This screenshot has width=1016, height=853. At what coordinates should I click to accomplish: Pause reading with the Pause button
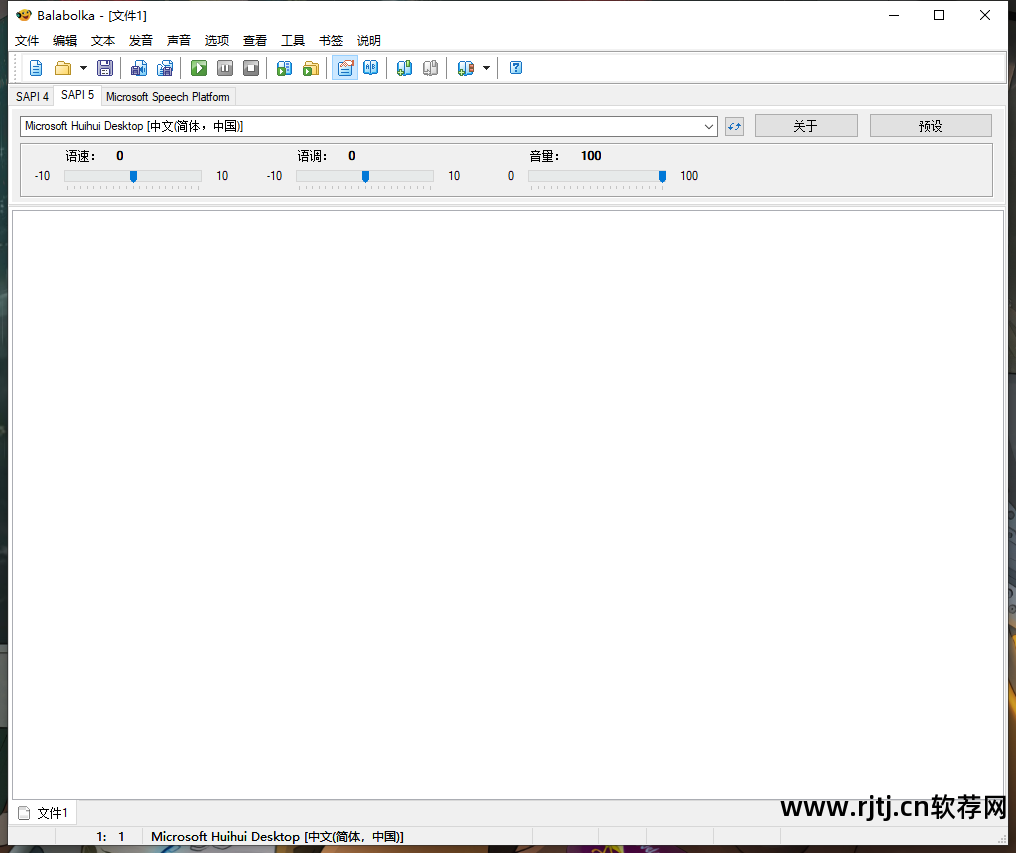tap(225, 68)
